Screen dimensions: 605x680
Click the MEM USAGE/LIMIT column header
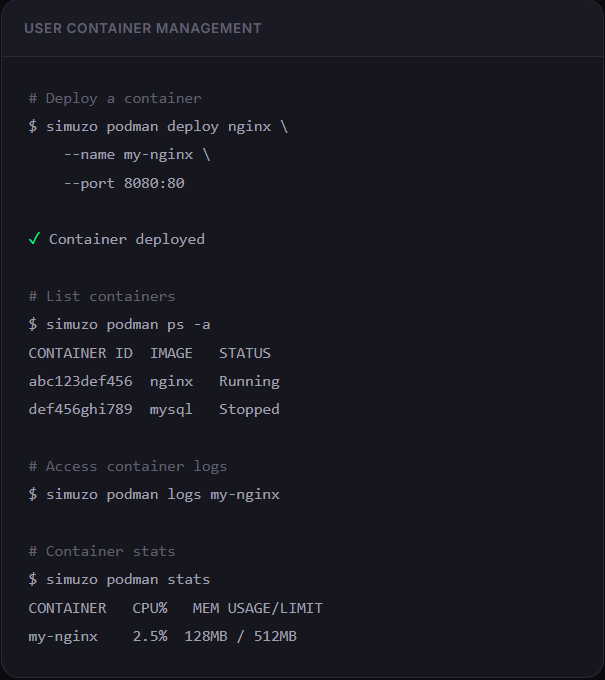(258, 608)
